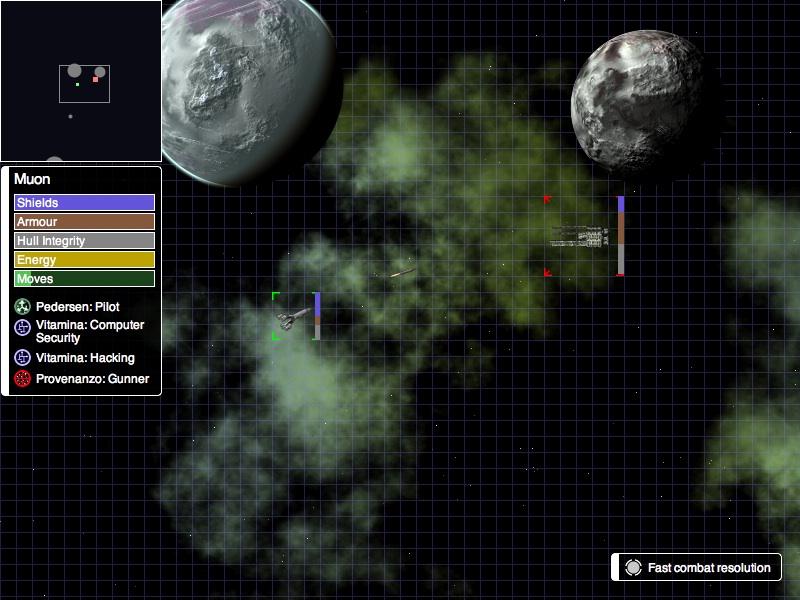Click the Muon ship name heading
The image size is (800, 600).
coord(33,180)
